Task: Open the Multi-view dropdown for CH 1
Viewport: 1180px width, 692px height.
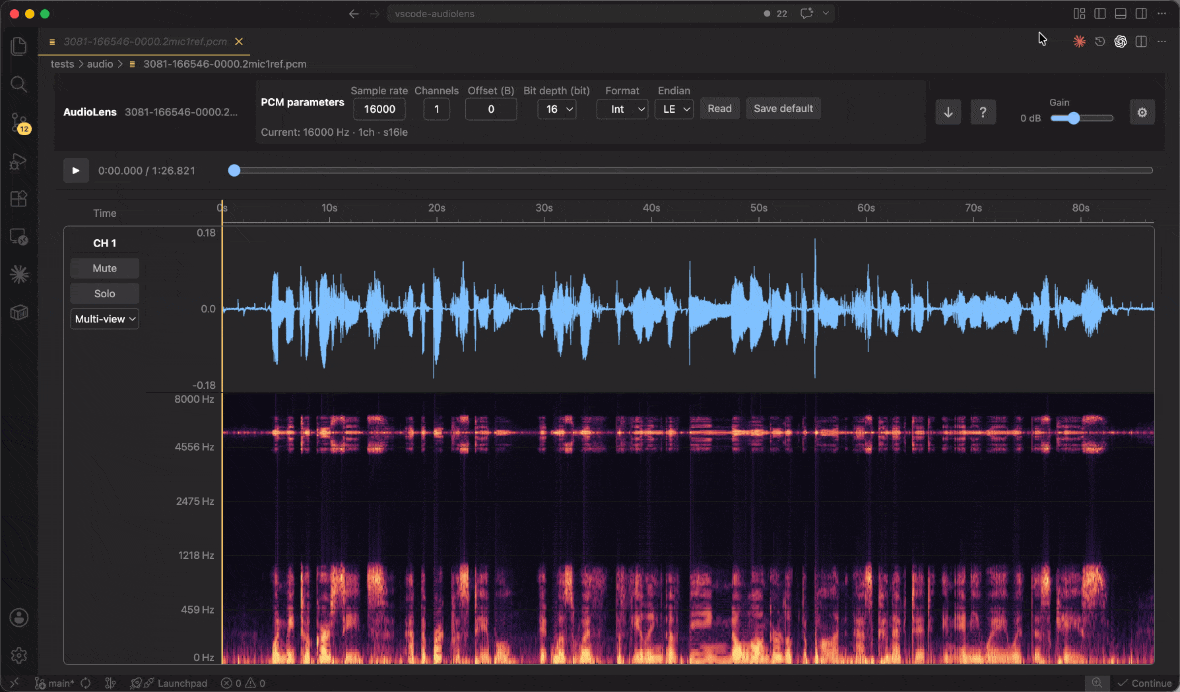Action: pyautogui.click(x=105, y=319)
